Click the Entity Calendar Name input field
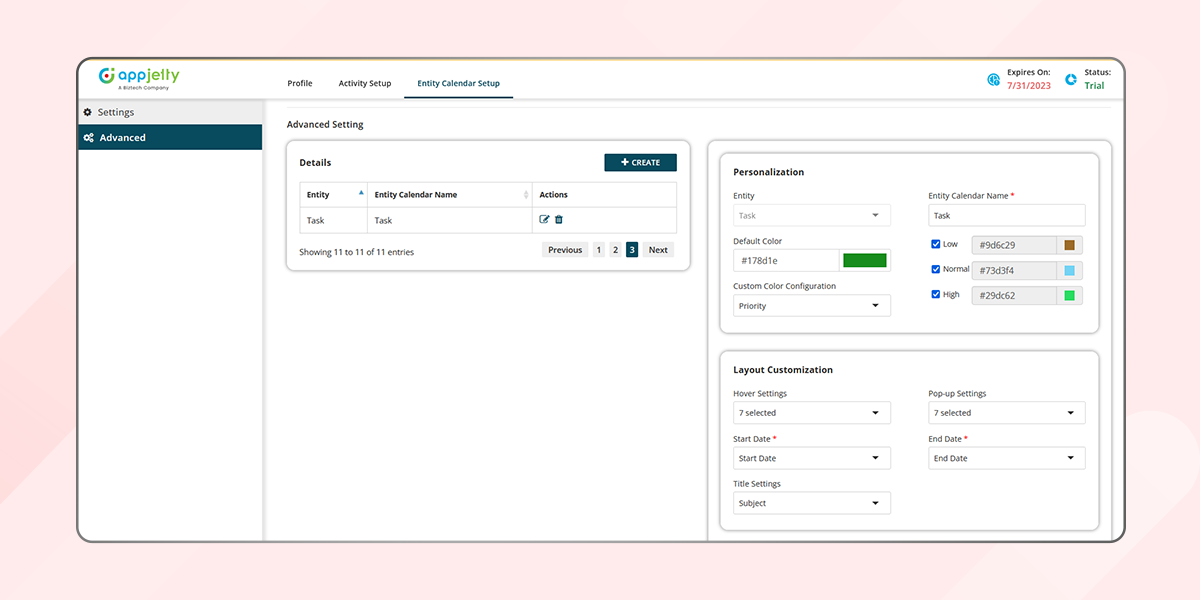The image size is (1200, 600). [x=1006, y=215]
